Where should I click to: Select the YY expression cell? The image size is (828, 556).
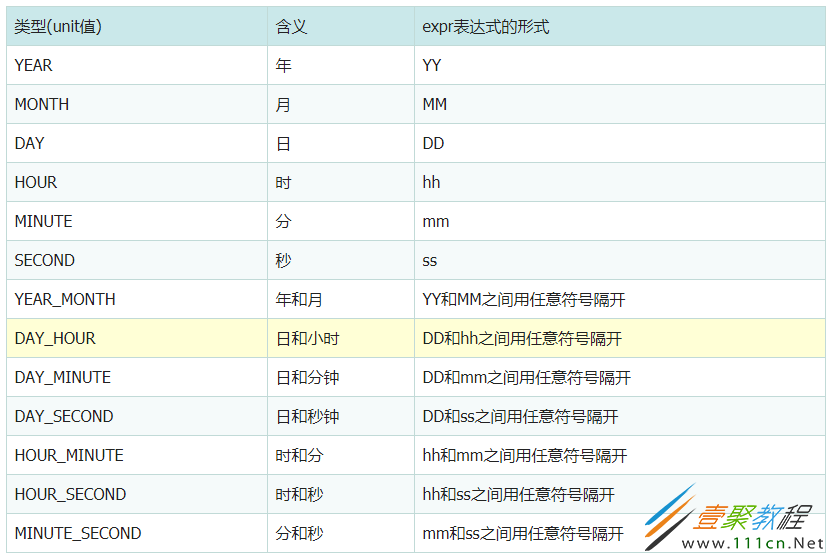[620, 65]
